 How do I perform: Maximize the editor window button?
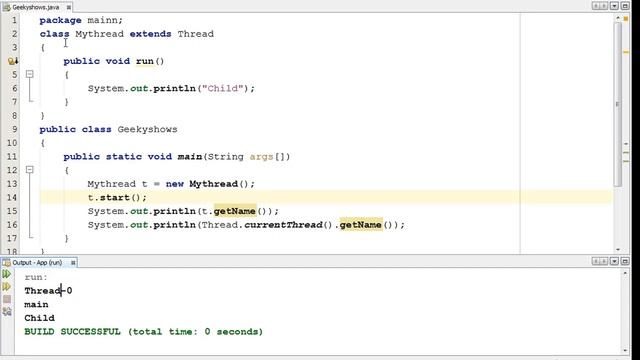[x=625, y=6]
